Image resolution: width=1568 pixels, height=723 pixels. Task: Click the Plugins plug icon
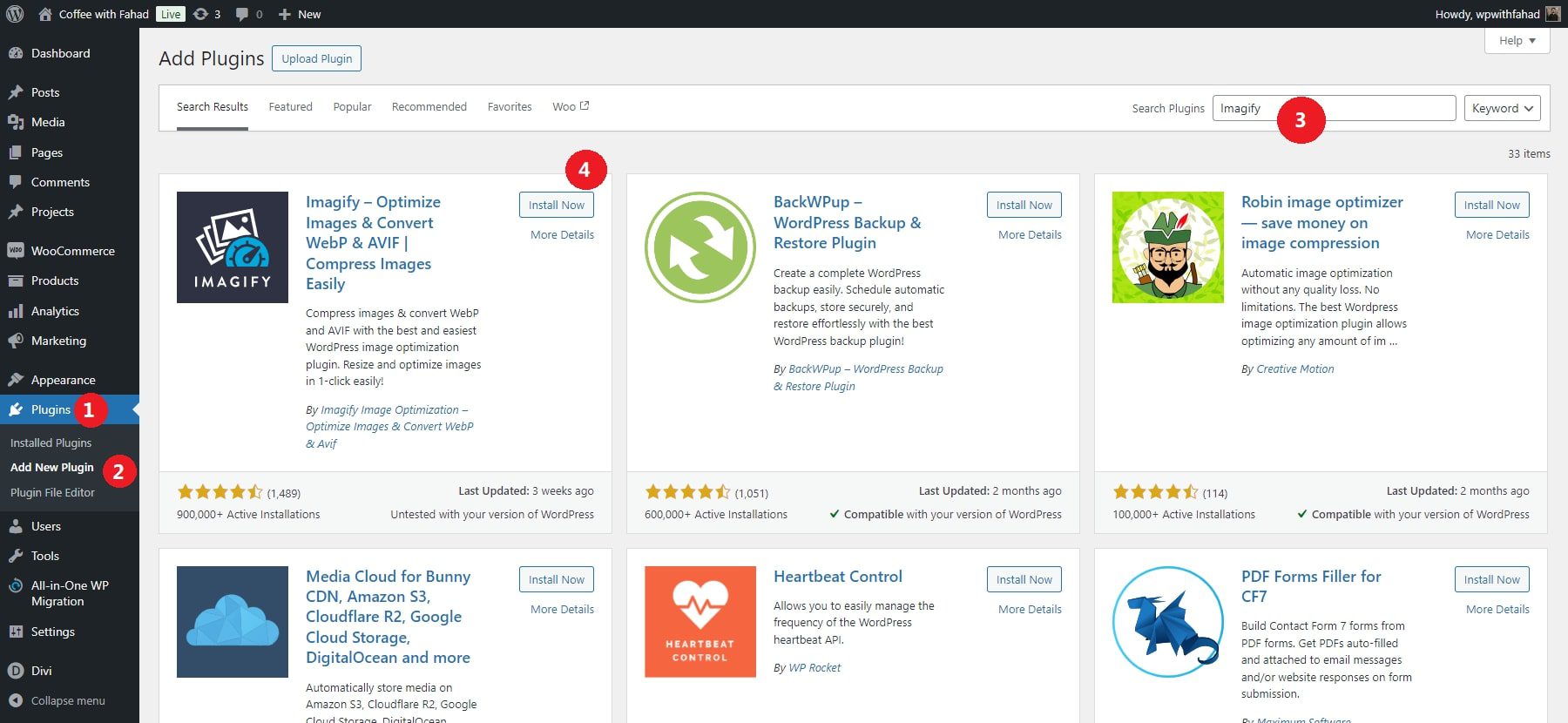coord(16,409)
